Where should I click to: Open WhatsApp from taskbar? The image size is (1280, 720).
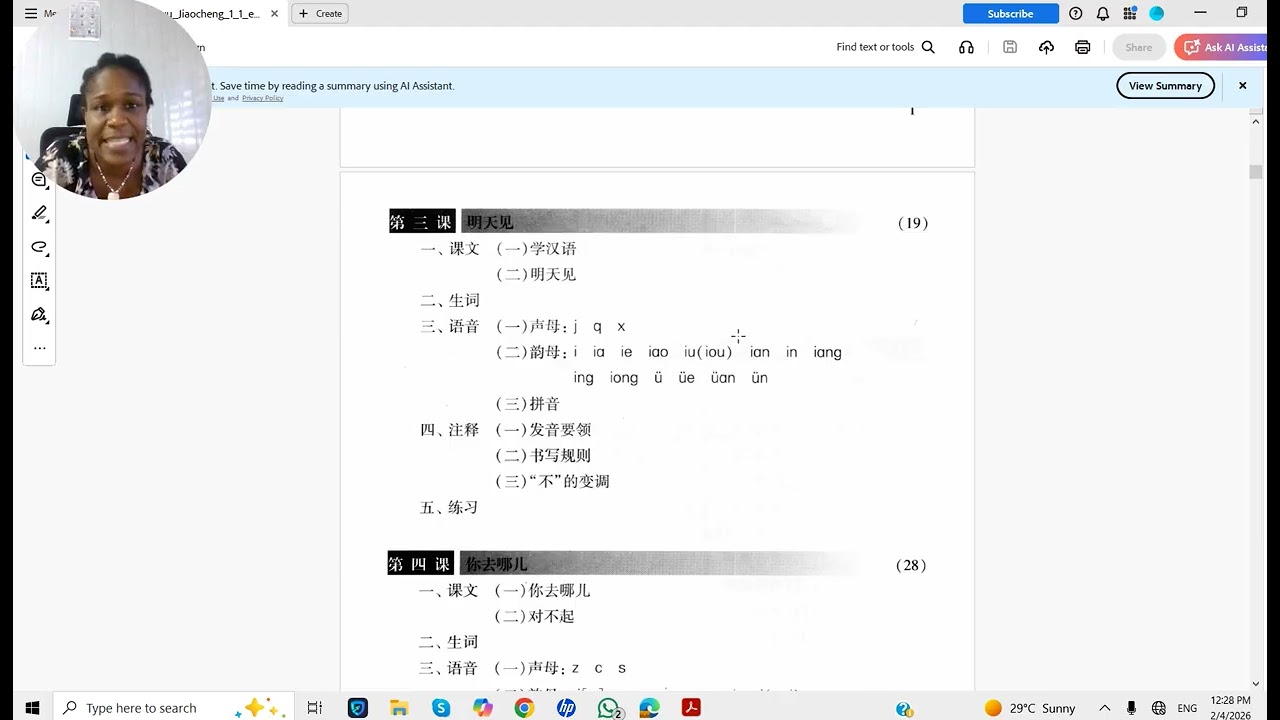click(x=608, y=708)
